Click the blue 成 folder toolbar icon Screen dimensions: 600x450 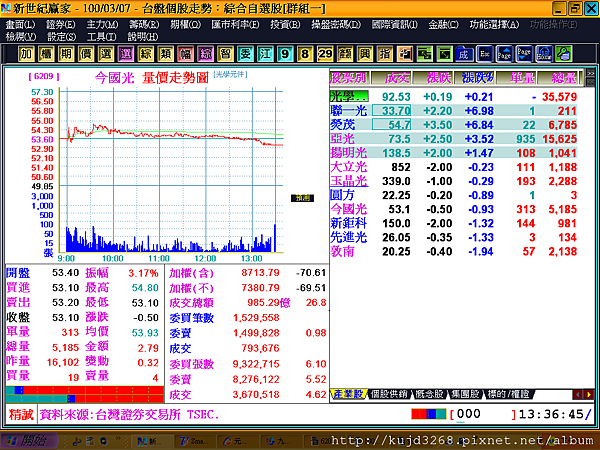tap(464, 54)
